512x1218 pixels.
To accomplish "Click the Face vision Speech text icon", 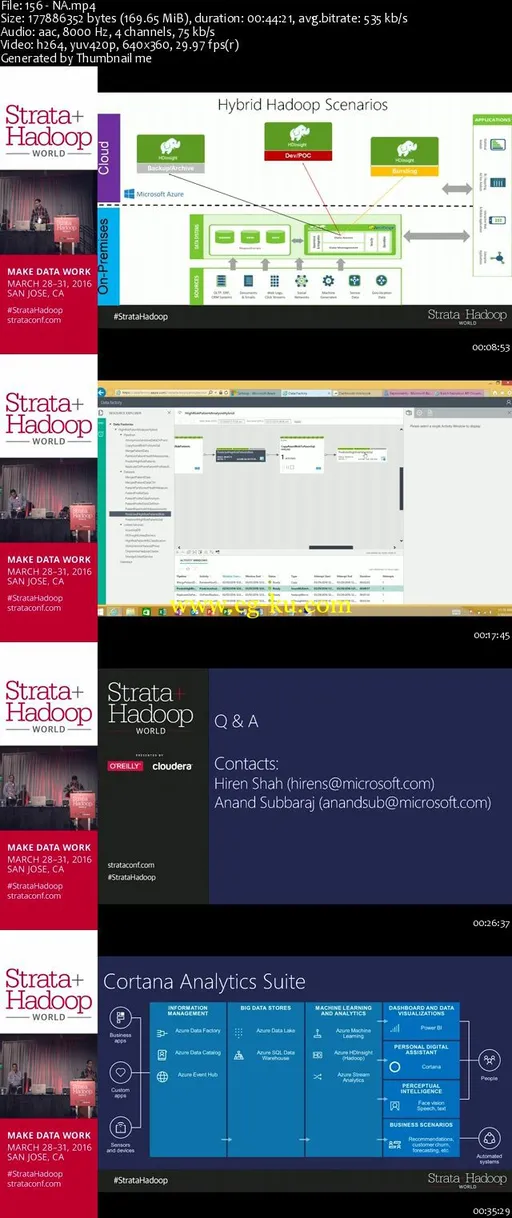I will click(397, 1105).
